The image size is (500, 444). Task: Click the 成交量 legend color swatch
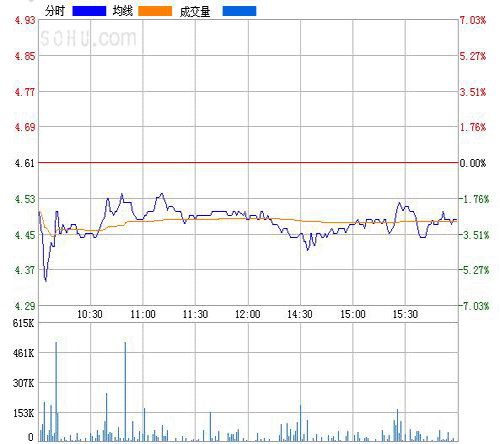pos(239,11)
